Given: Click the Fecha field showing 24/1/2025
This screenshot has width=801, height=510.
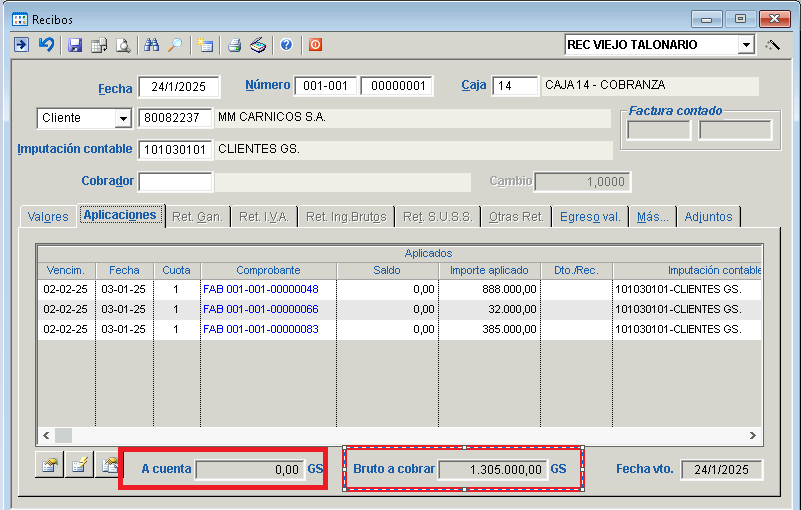Looking at the screenshot, I should (x=178, y=88).
